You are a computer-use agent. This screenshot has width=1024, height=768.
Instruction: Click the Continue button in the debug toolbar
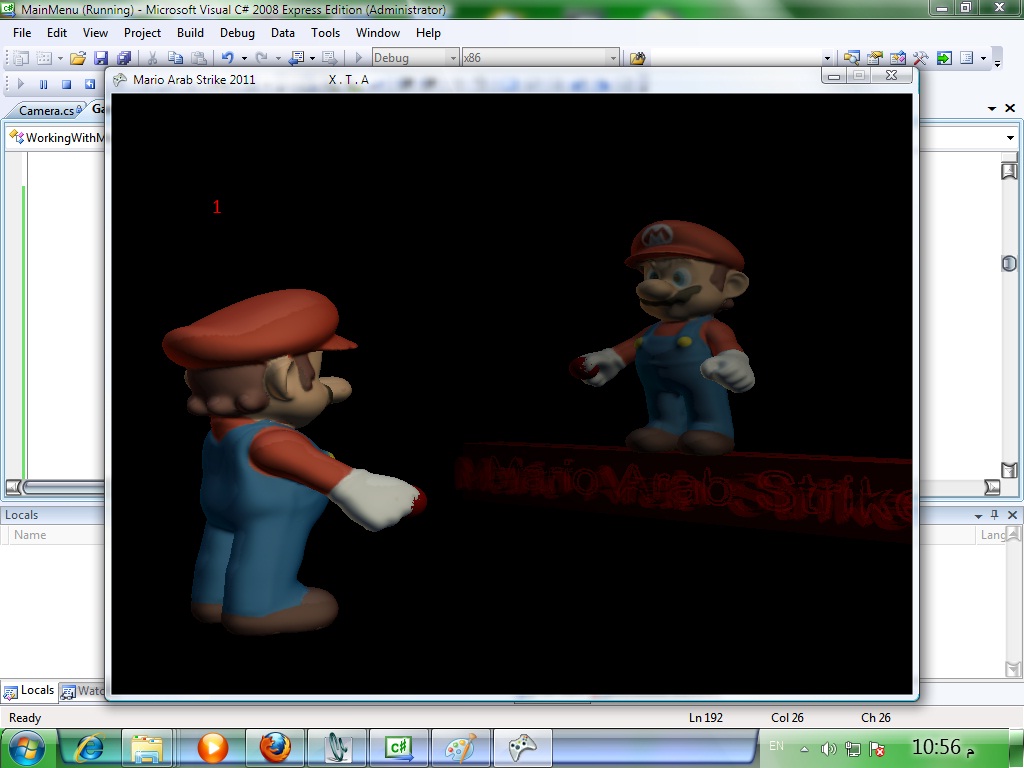(20, 84)
